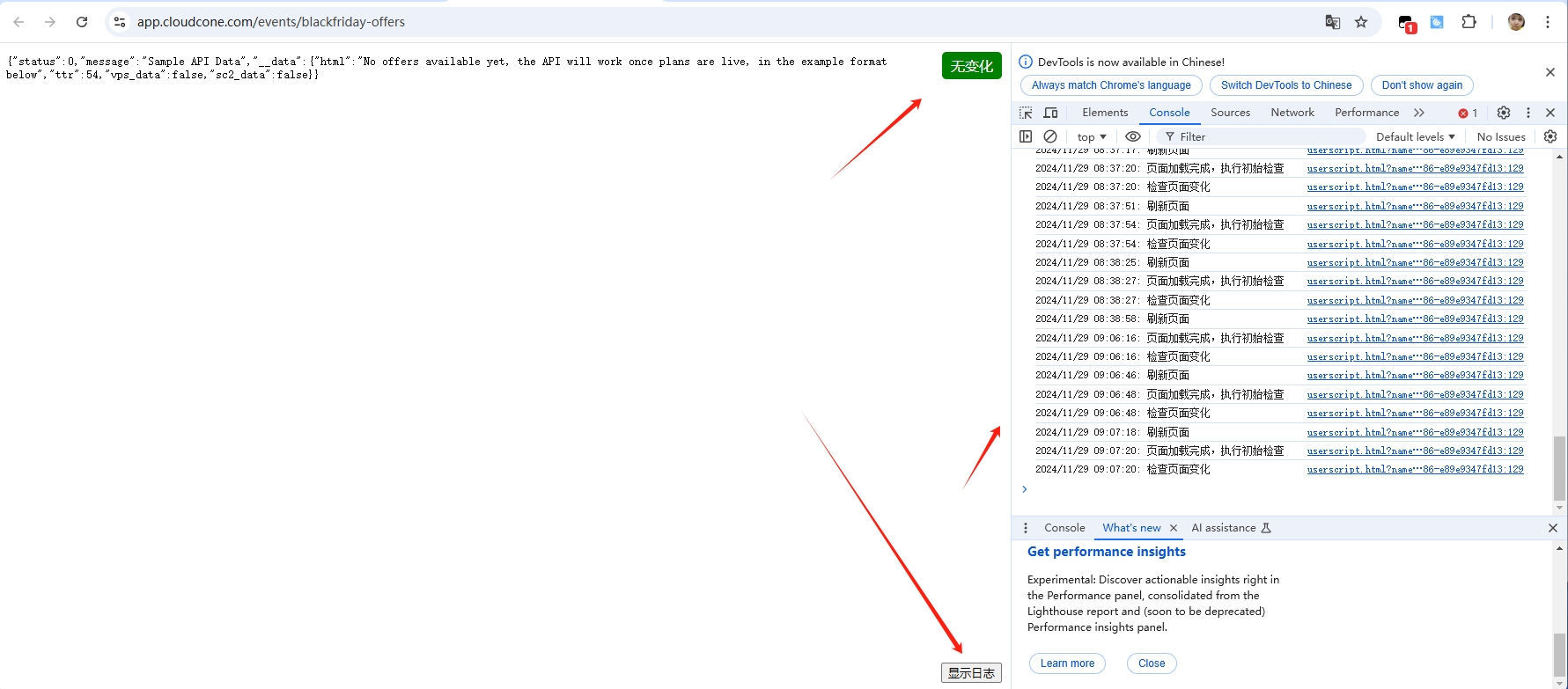
Task: Toggle the device toolbar
Action: tap(1050, 113)
